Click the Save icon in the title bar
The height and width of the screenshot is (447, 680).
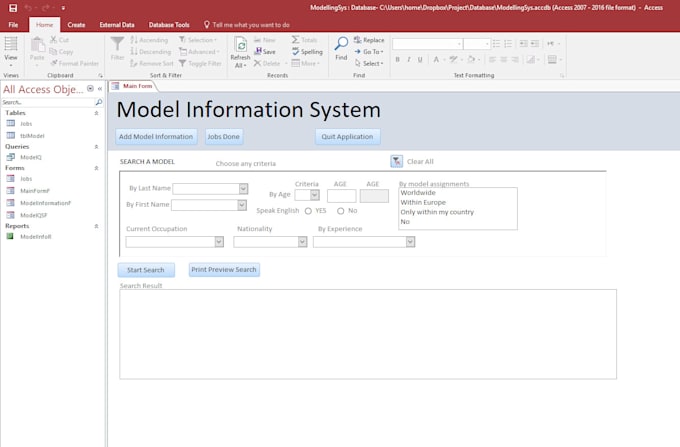click(13, 8)
